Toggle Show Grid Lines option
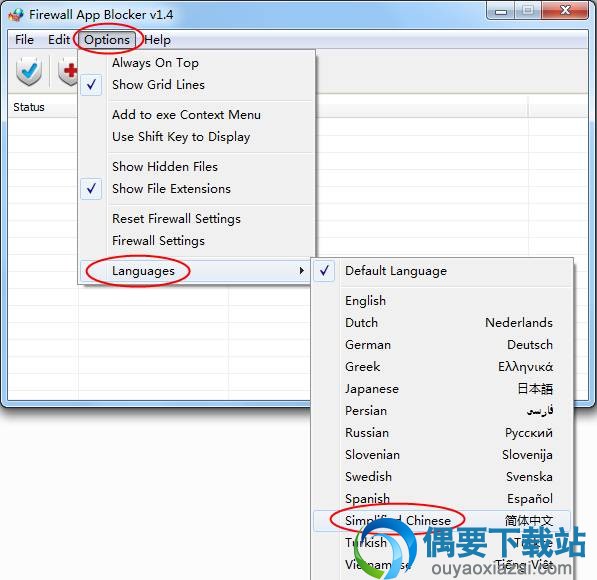 [197, 85]
